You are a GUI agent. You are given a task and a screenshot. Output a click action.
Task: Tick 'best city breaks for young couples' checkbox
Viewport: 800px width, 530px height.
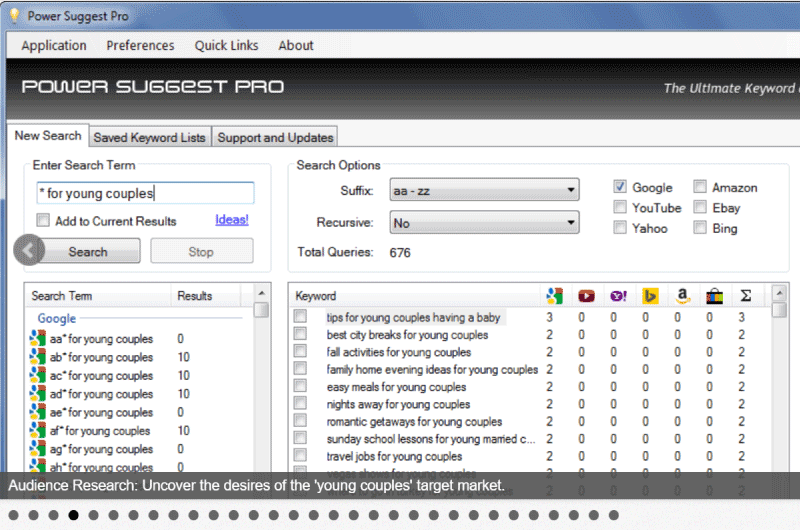pos(300,334)
